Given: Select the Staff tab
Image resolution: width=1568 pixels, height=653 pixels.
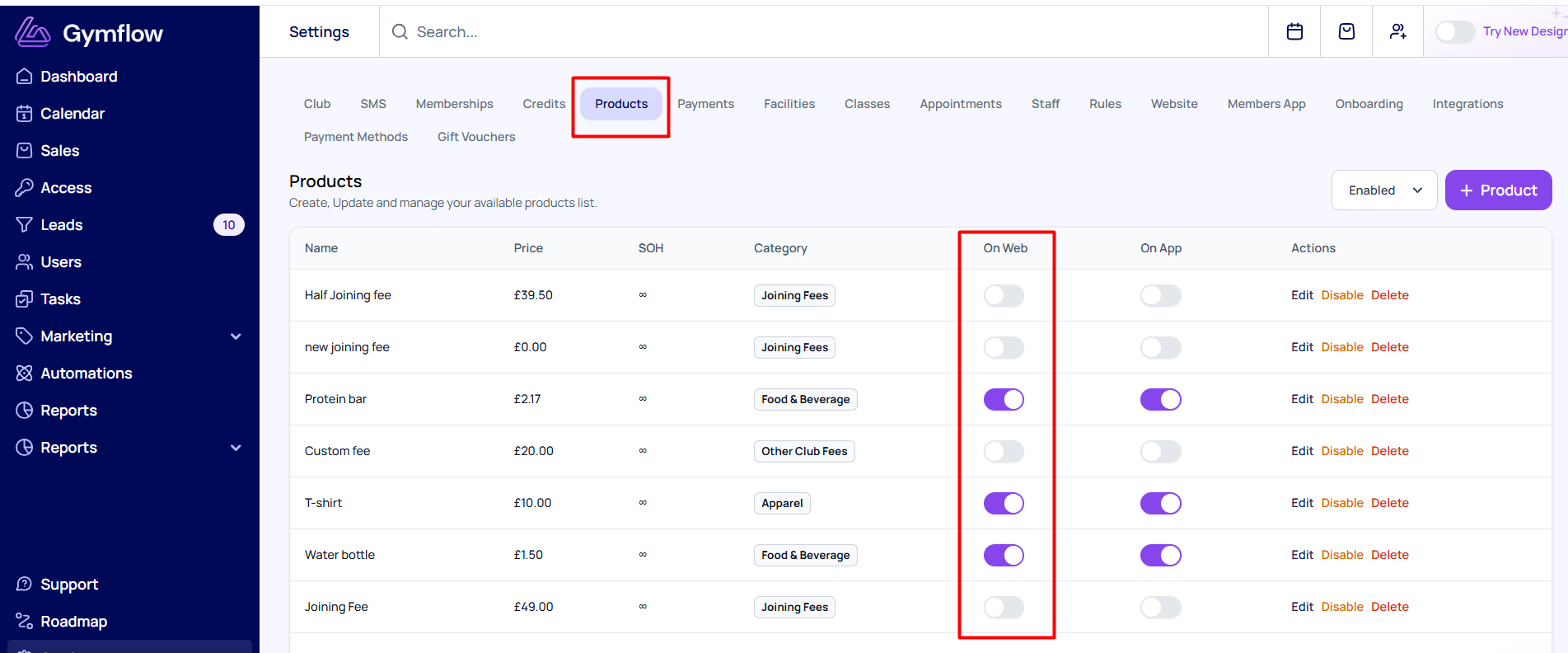Looking at the screenshot, I should 1046,104.
